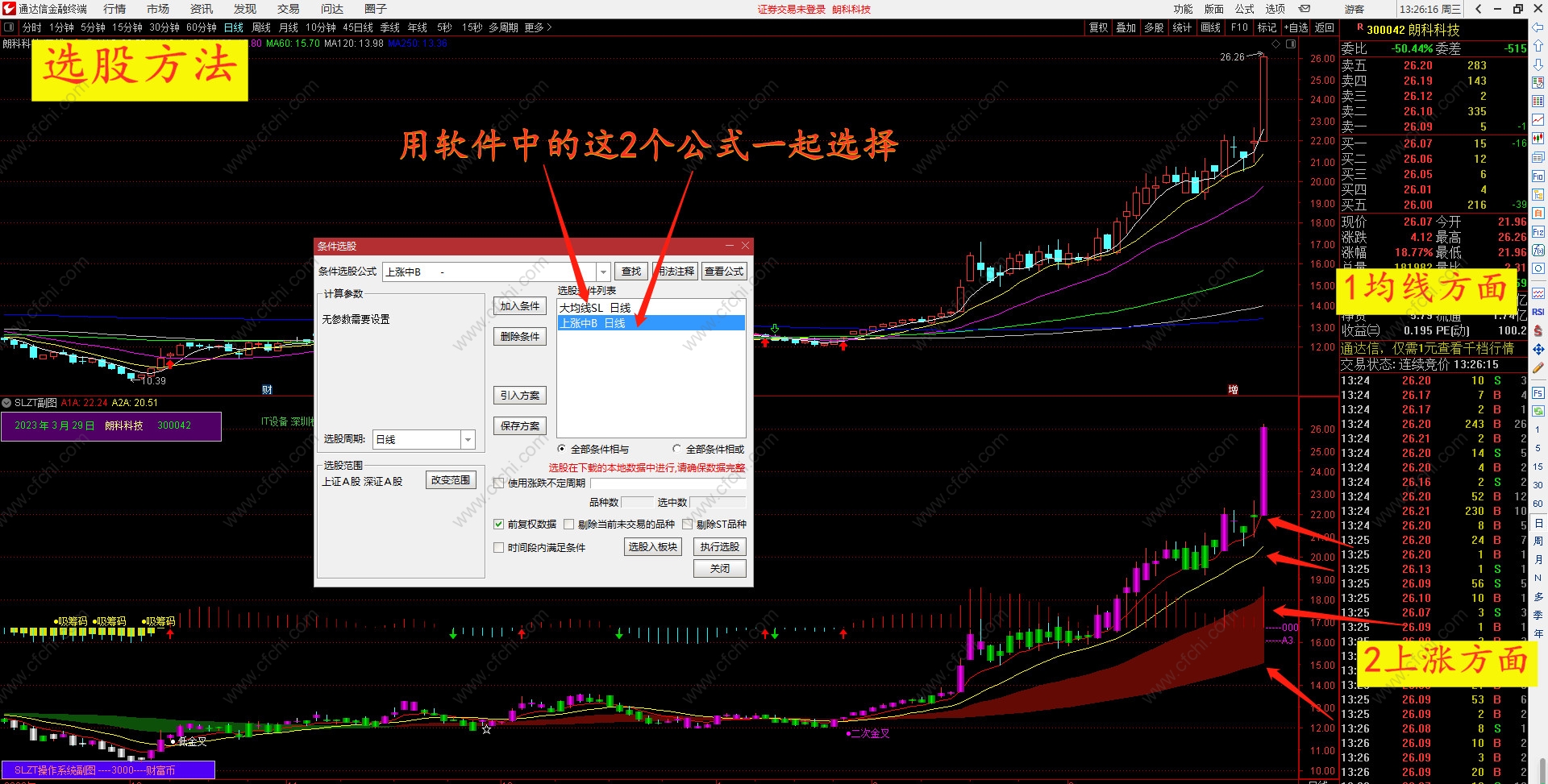Click the quote list sidebar icon
Screen dimensions: 1548x784
pyautogui.click(x=1538, y=83)
